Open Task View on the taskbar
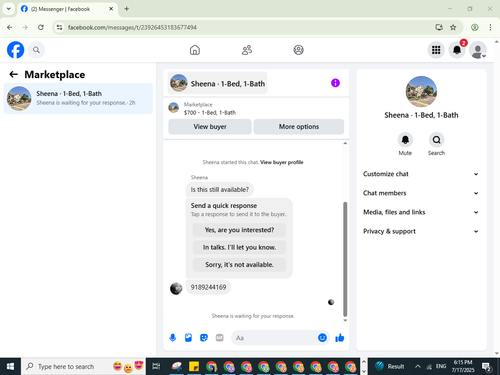 pyautogui.click(x=156, y=366)
